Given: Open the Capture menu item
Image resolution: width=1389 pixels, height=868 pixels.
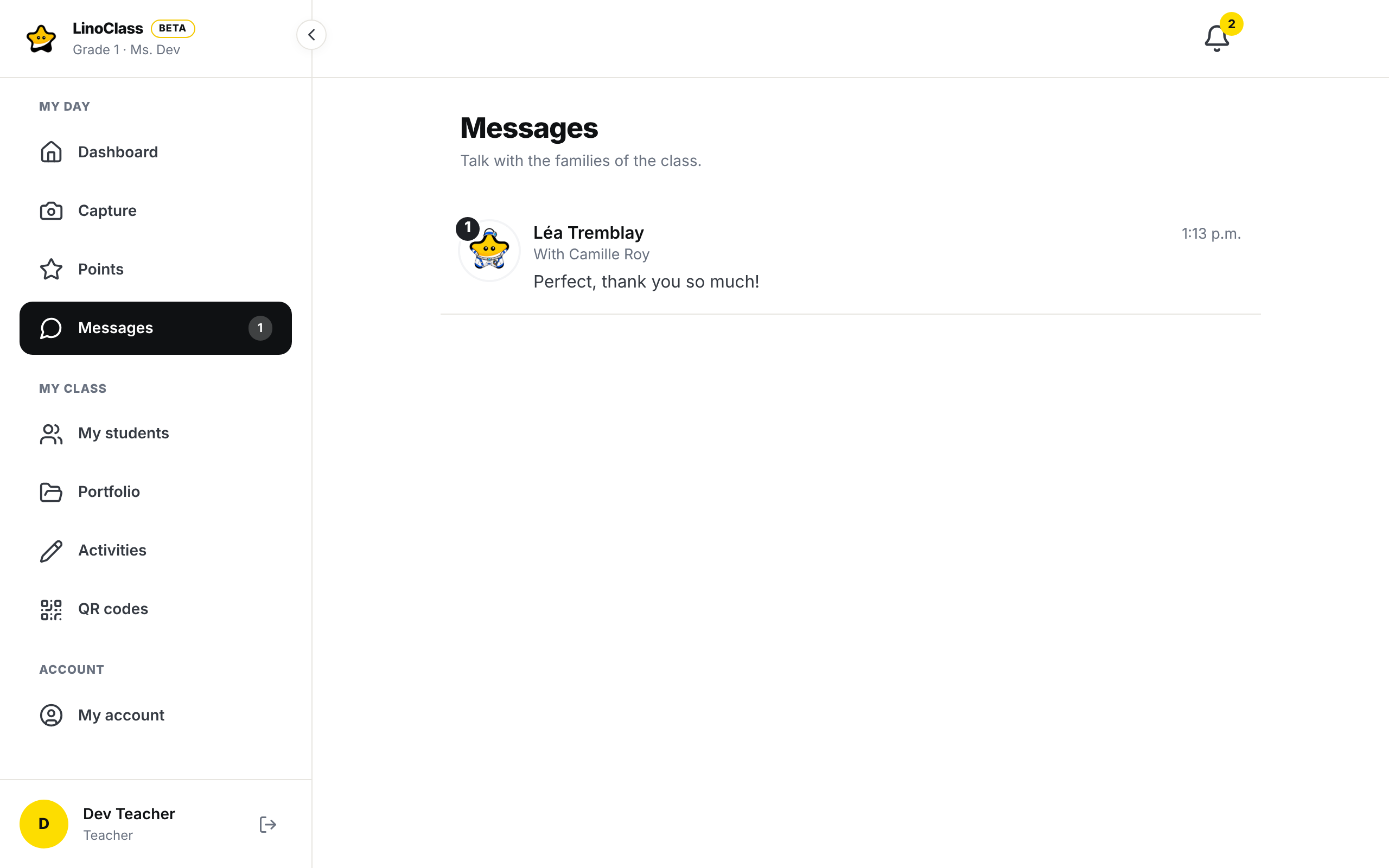Looking at the screenshot, I should tap(156, 210).
